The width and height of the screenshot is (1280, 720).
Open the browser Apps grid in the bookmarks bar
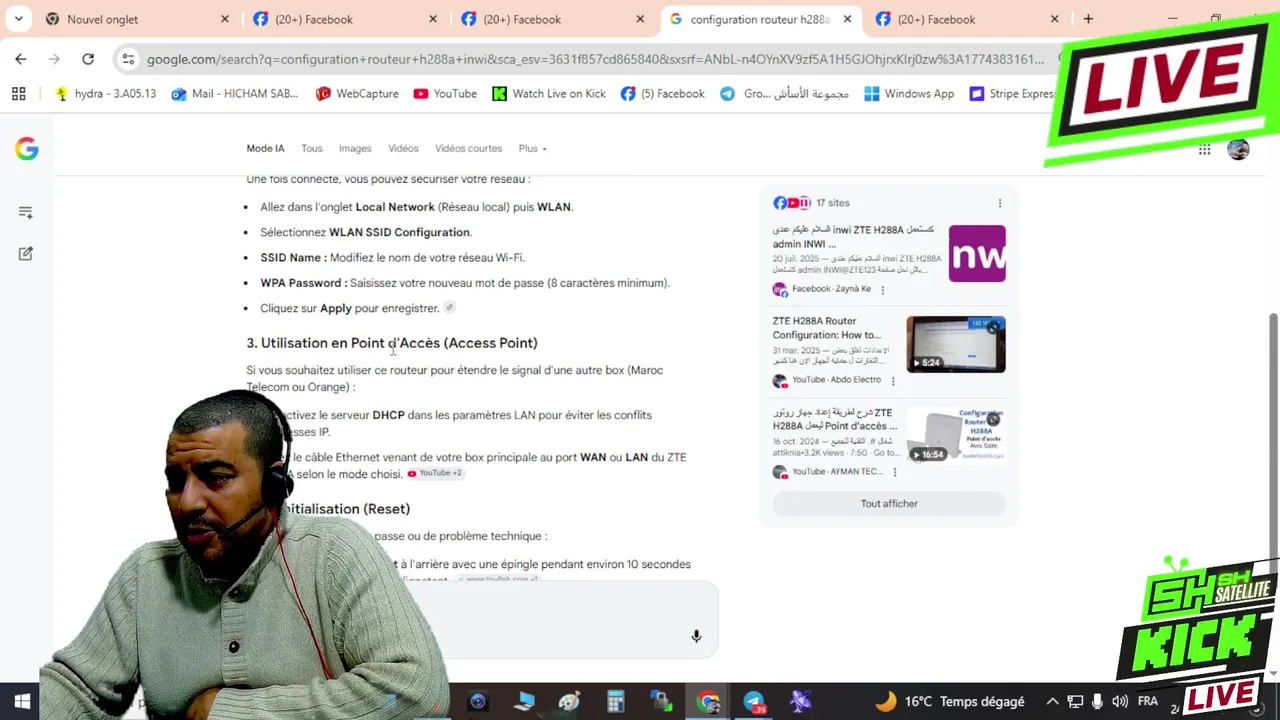coord(18,94)
